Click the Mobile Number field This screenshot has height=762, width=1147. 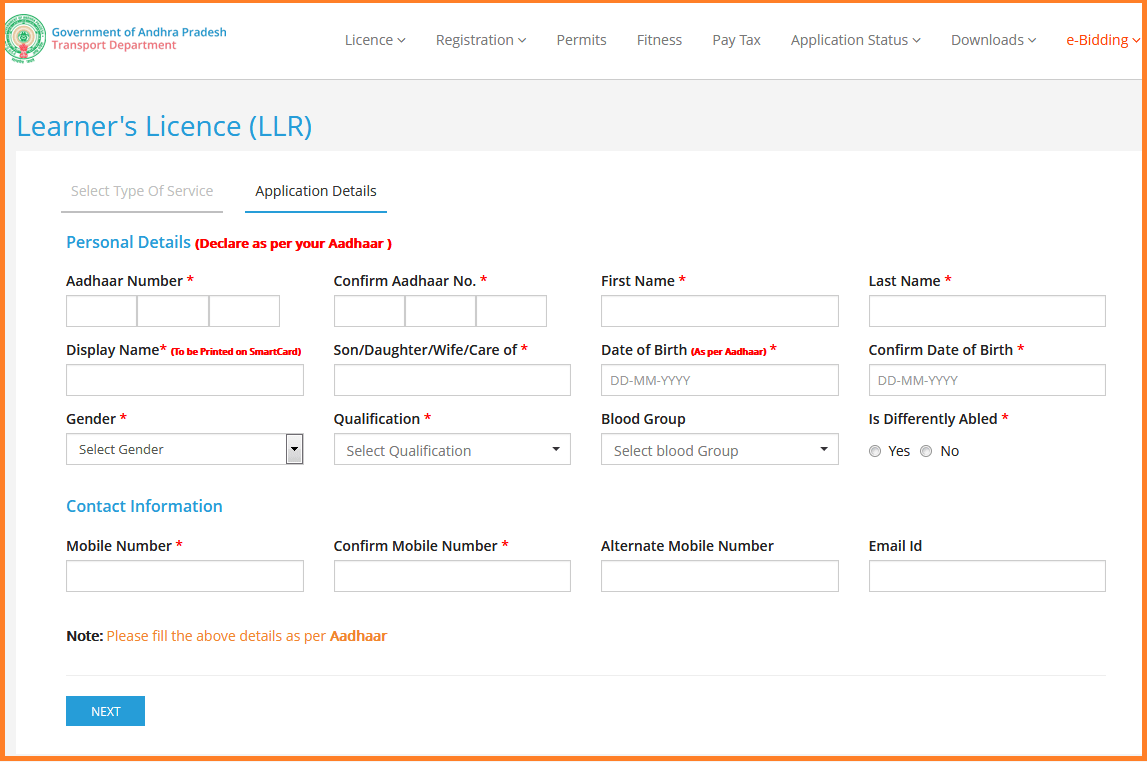(x=185, y=576)
